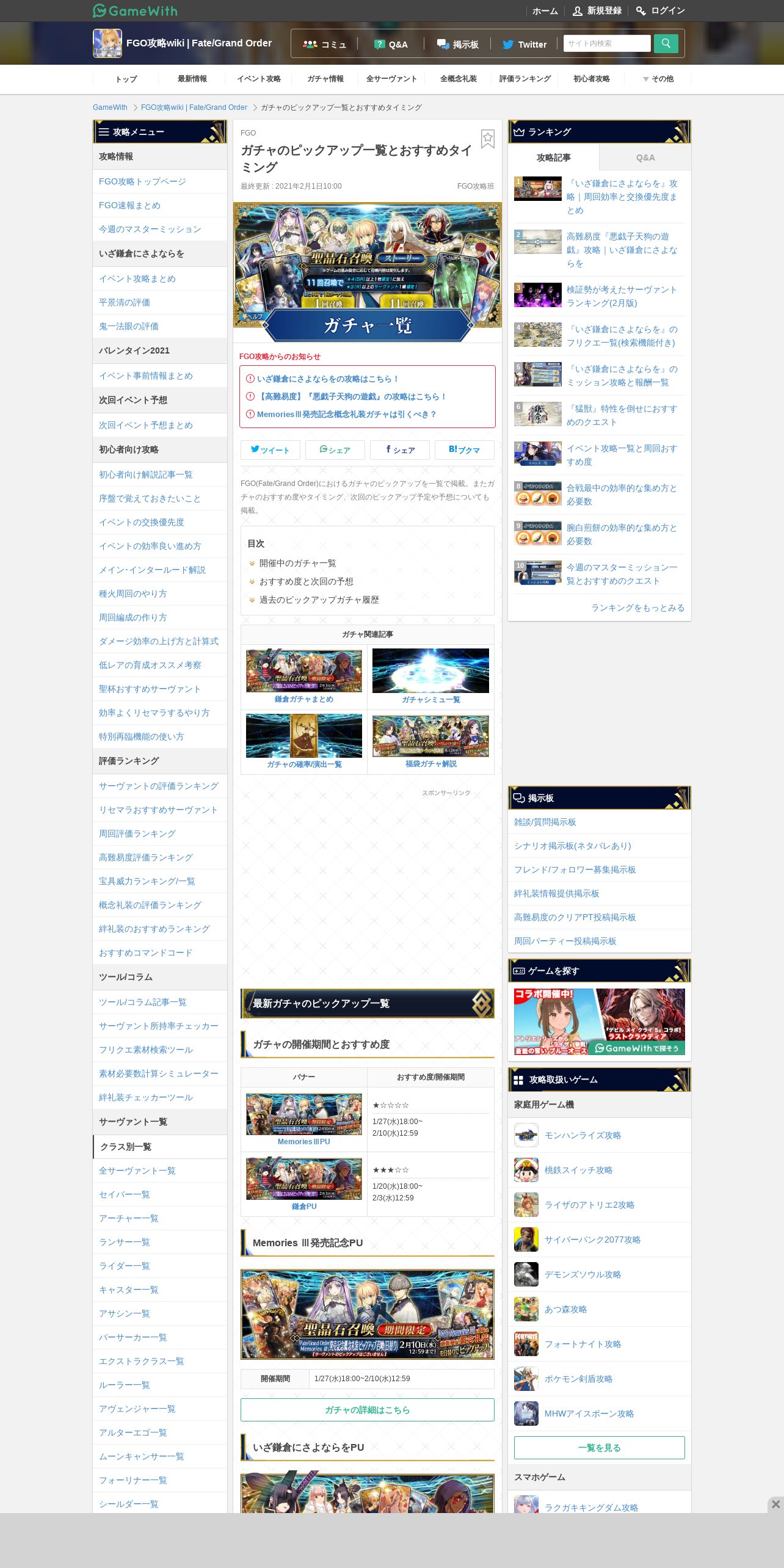Open the 桃鉄スイッチ攻略 game icon
This screenshot has height=1568, width=784.
(x=526, y=1171)
